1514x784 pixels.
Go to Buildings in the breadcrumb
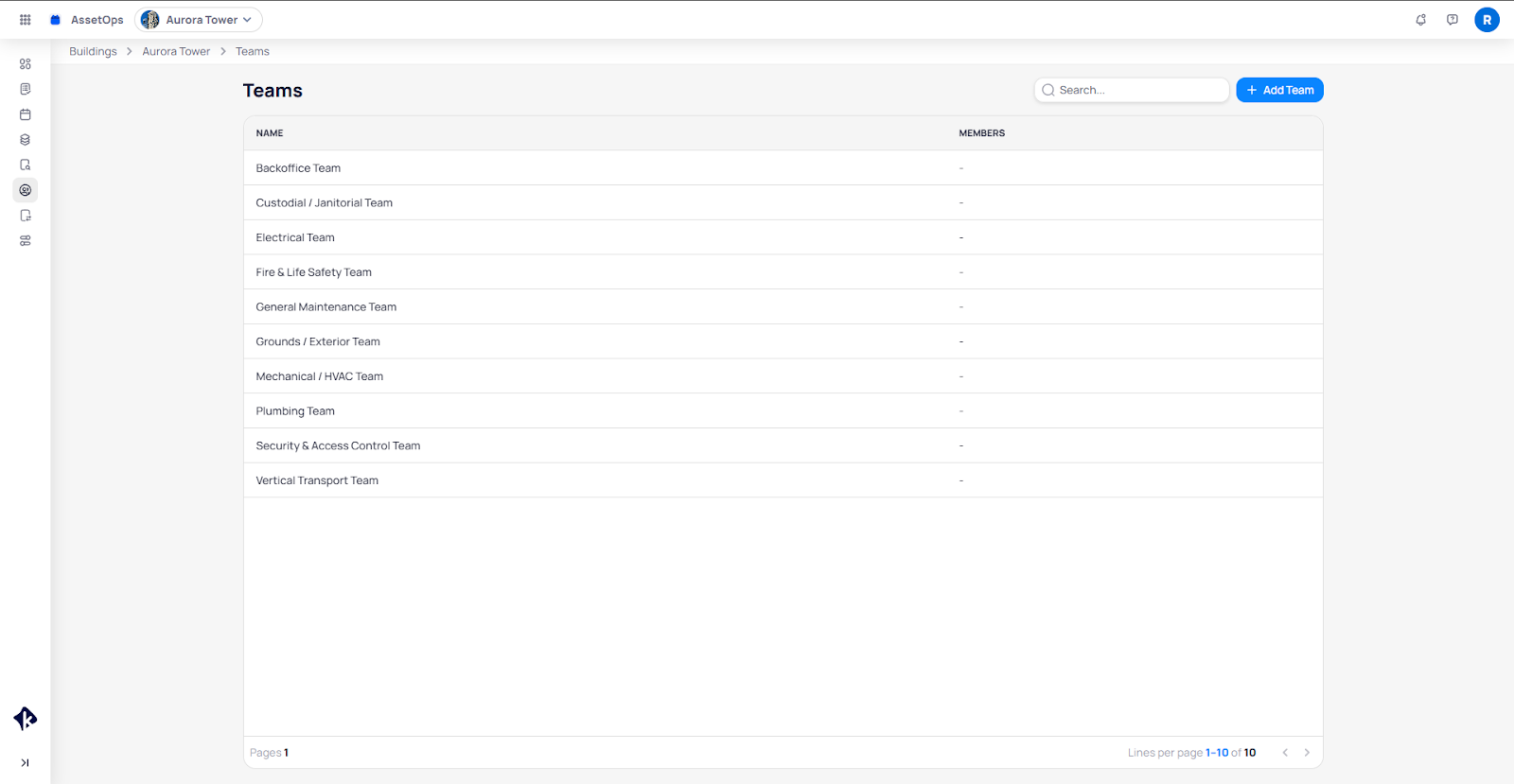point(93,52)
